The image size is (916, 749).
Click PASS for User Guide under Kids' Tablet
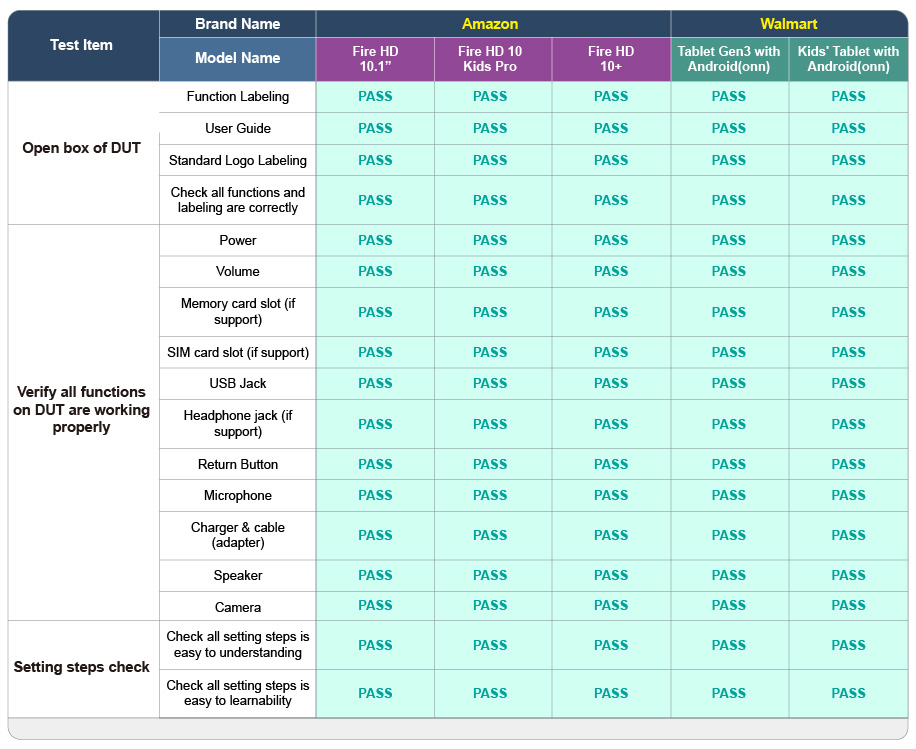[x=848, y=128]
